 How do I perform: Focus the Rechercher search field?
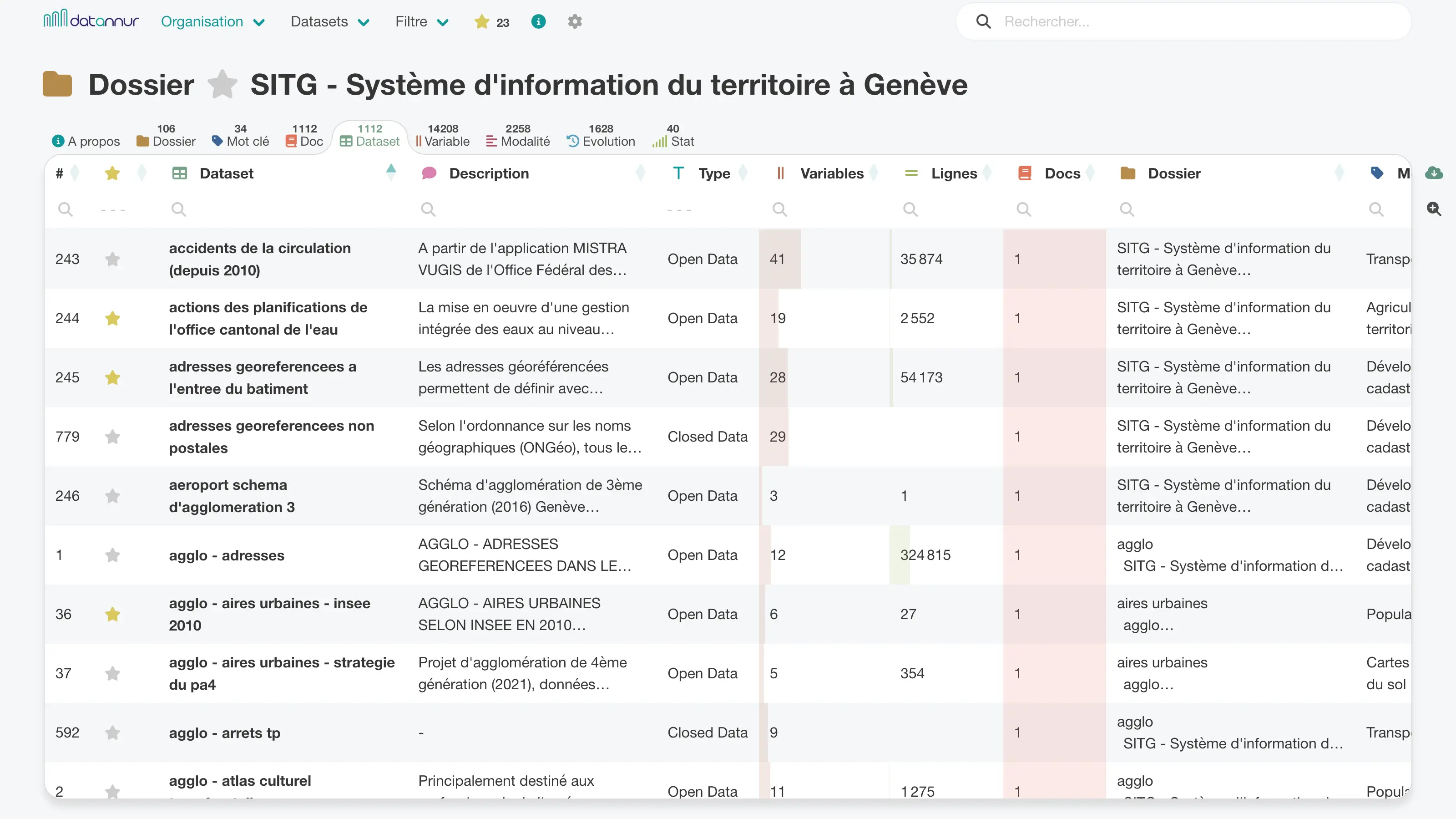[1183, 21]
